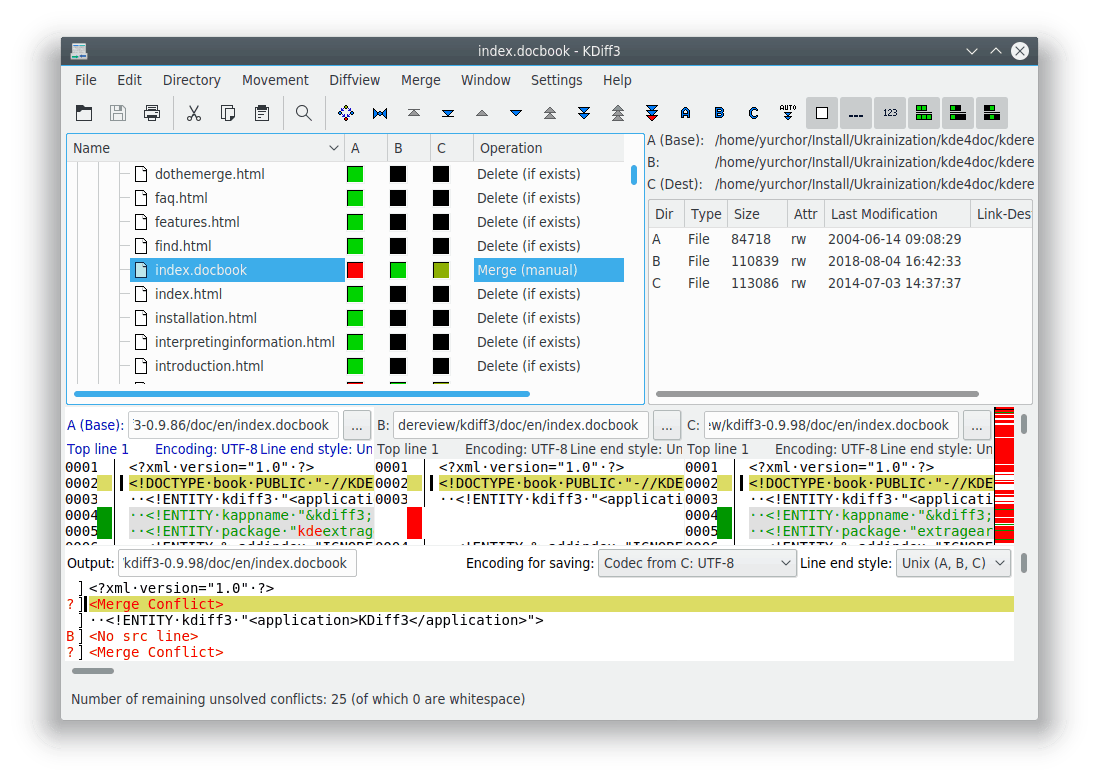Viewport: 1099px width, 781px height.
Task: Click the '2018-08-04 16:42:33' modification date
Action: [894, 262]
